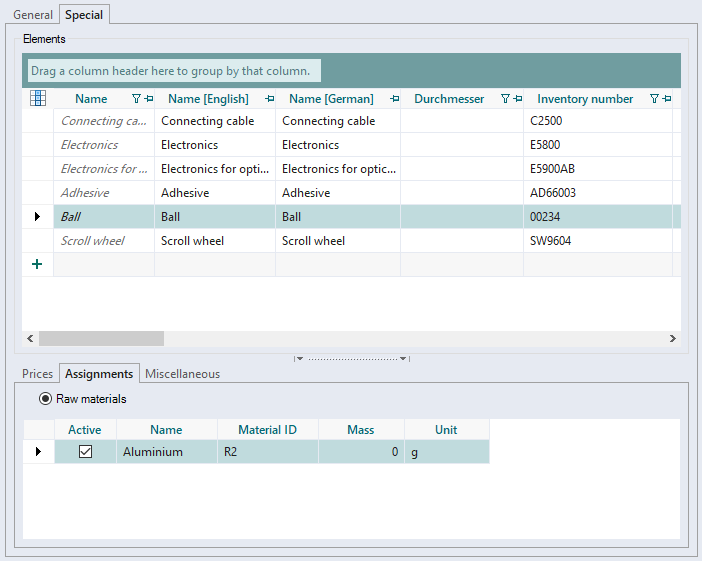
Task: Pin the Name [German] column
Action: coord(394,99)
